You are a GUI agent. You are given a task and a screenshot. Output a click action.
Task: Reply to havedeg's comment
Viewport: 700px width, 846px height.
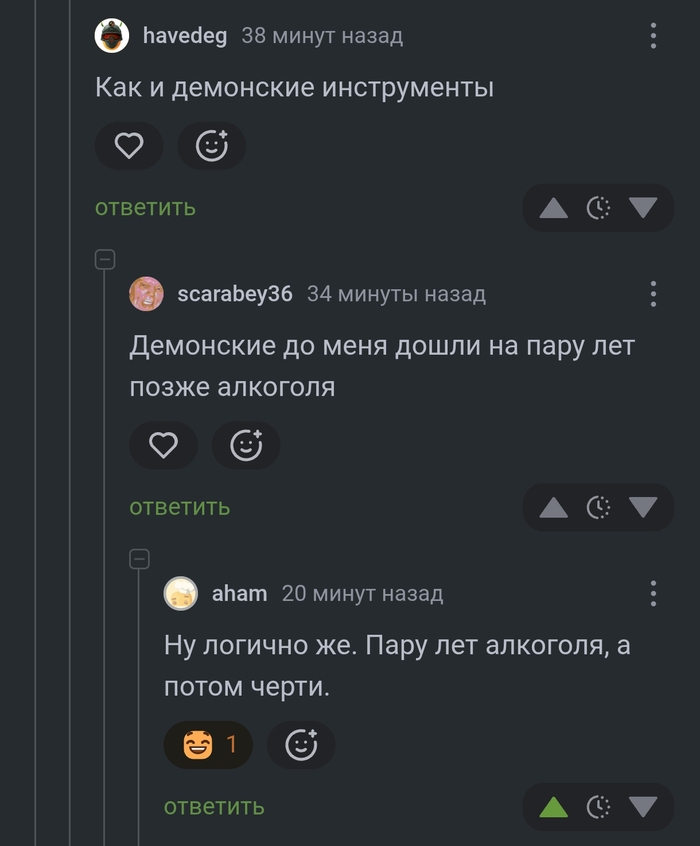pos(145,208)
